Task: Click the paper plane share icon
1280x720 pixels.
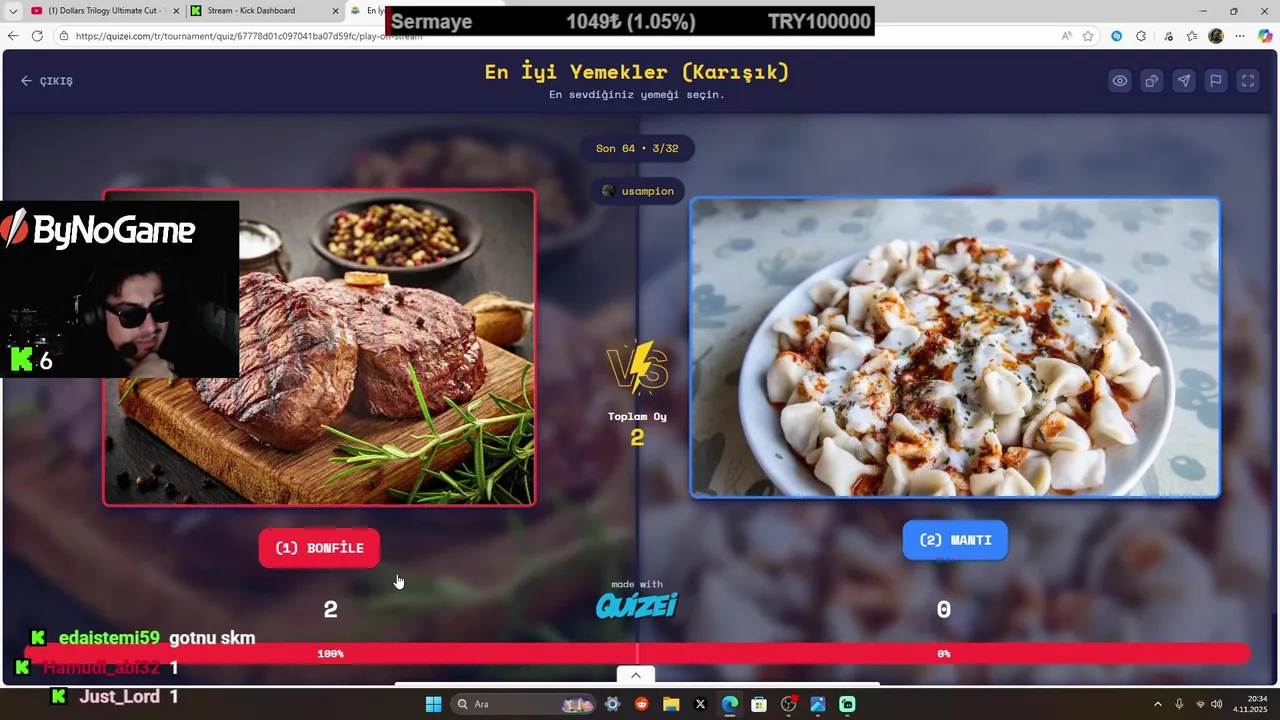Action: tap(1184, 81)
